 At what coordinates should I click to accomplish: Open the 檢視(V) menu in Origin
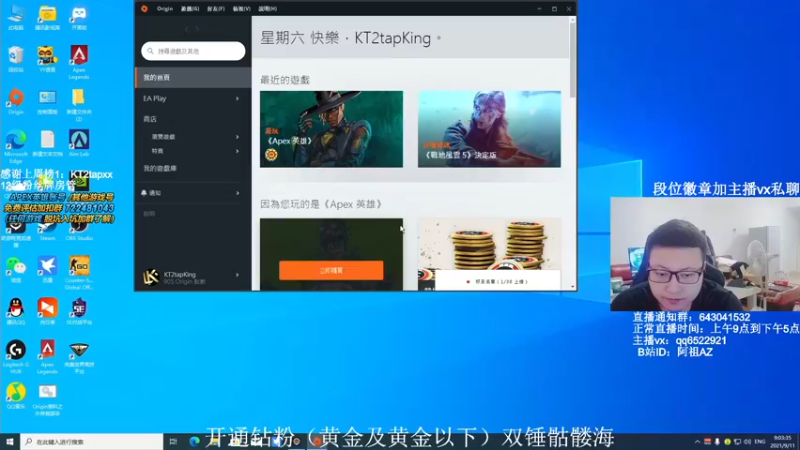(241, 9)
